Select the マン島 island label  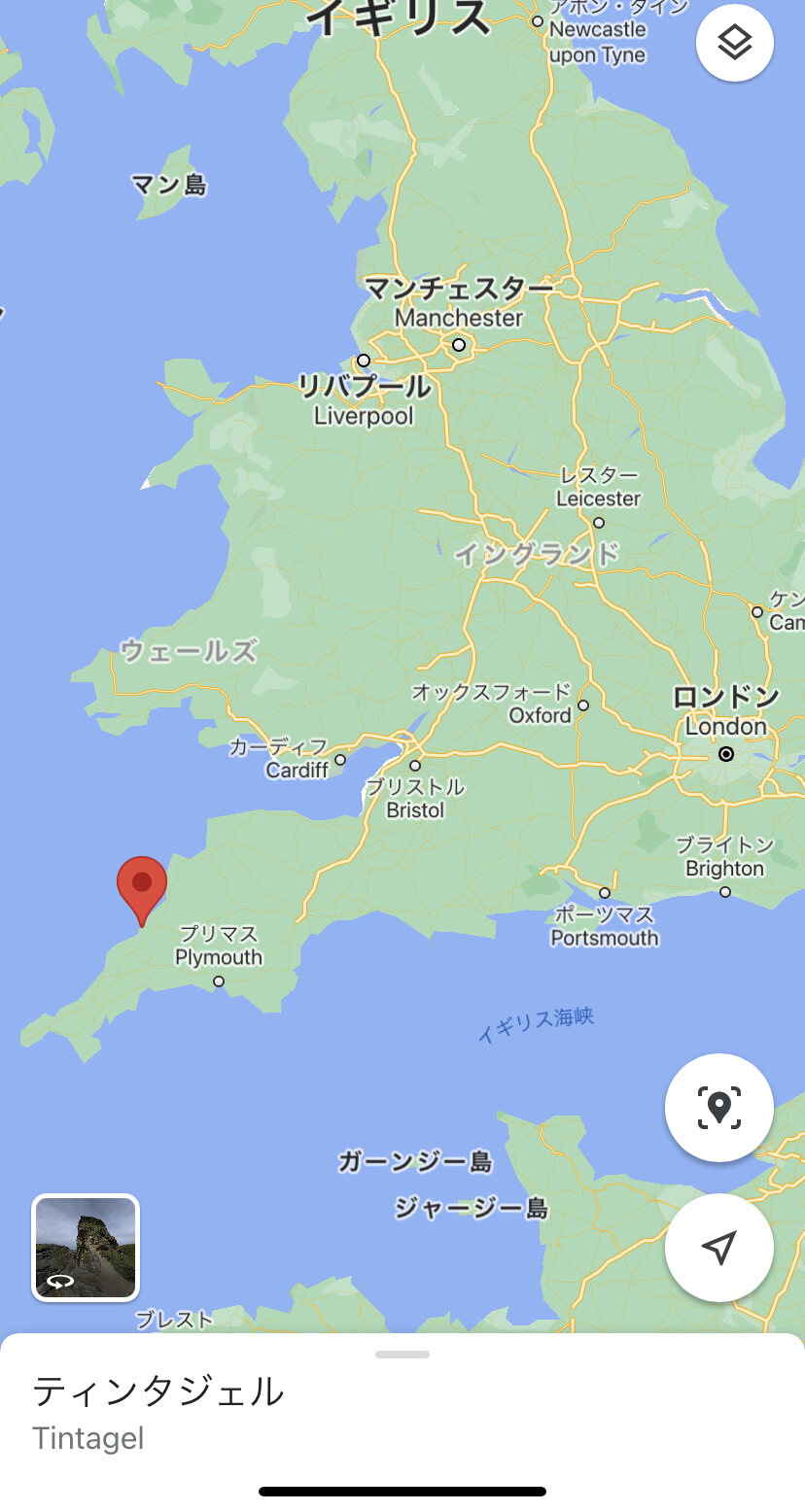point(169,185)
